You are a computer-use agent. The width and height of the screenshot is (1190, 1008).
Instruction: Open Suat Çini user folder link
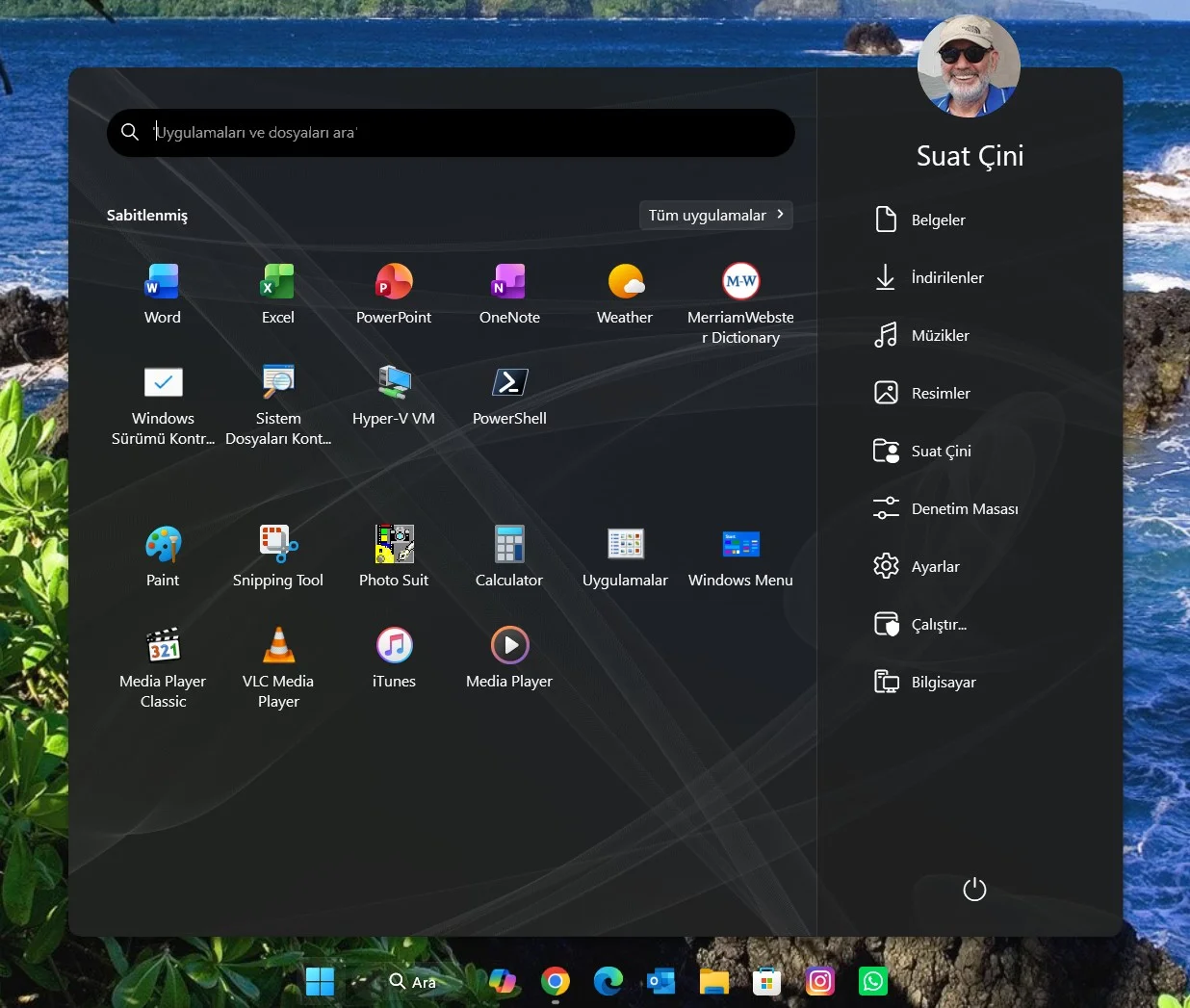click(923, 451)
